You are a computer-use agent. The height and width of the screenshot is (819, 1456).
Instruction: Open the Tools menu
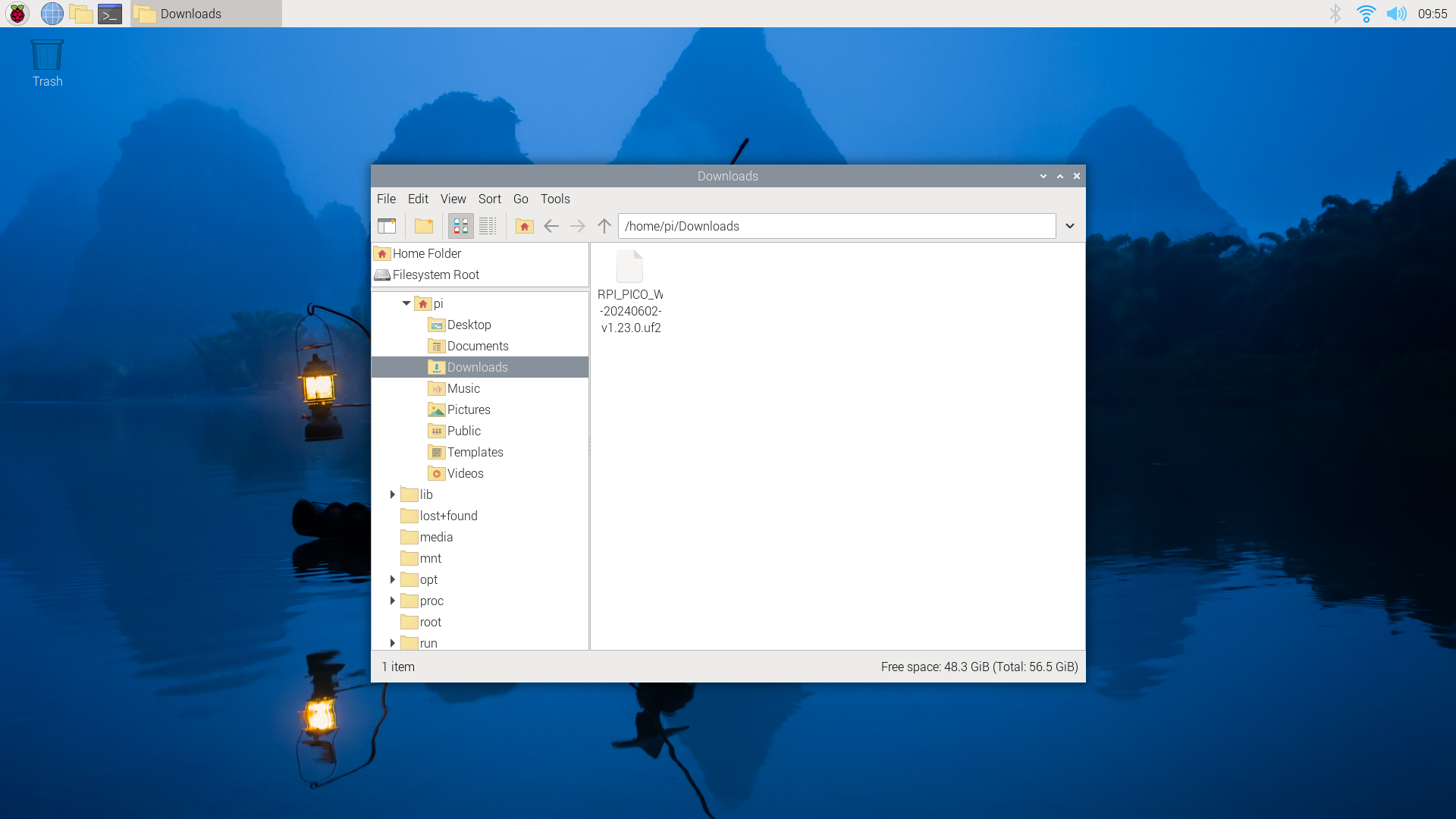click(554, 199)
